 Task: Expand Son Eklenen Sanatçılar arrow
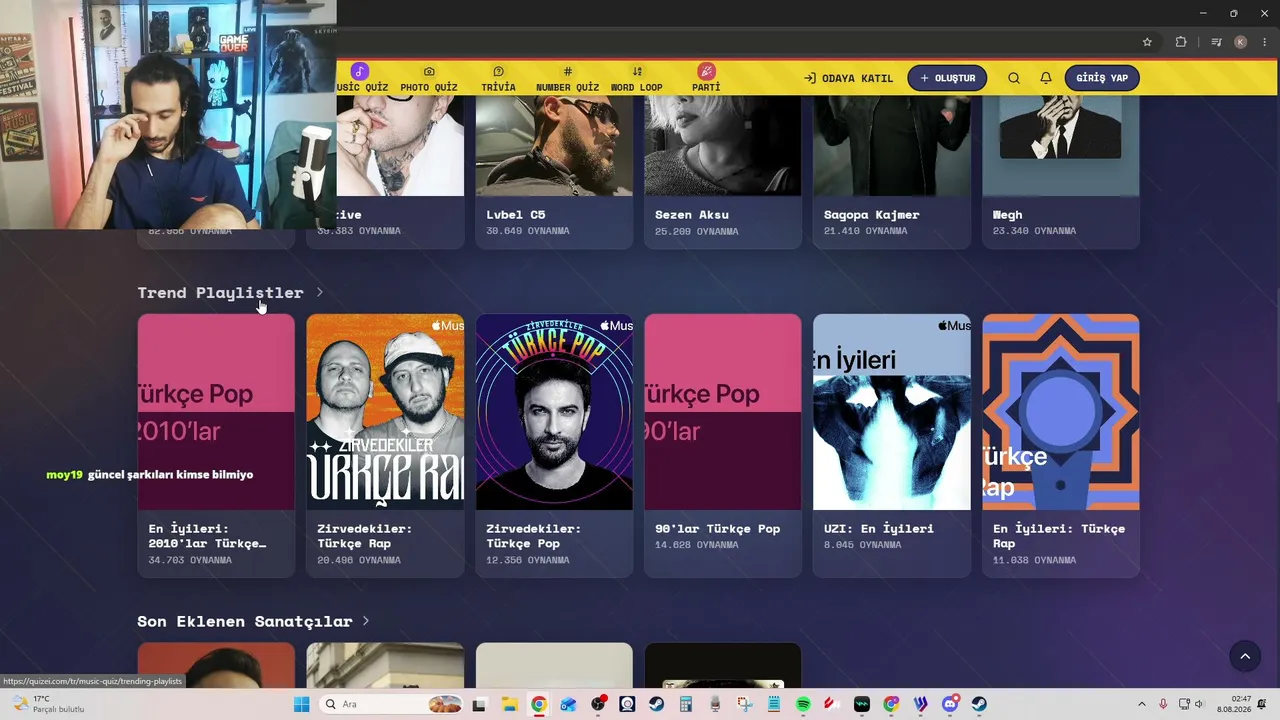[x=366, y=621]
